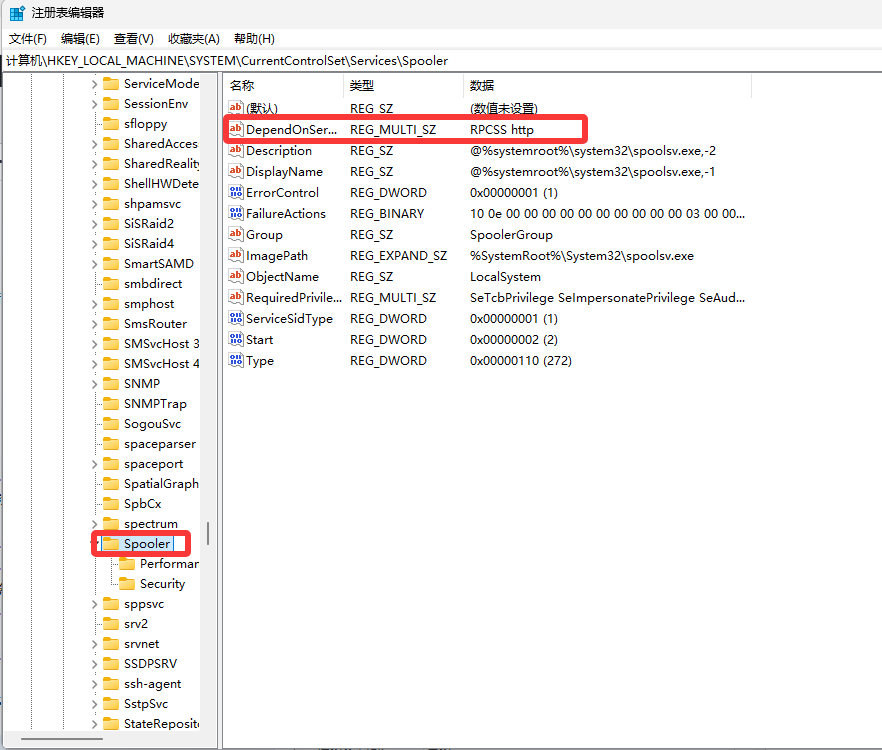Viewport: 882px width, 750px height.
Task: Click the string icon next to ObjectName
Action: [x=236, y=277]
